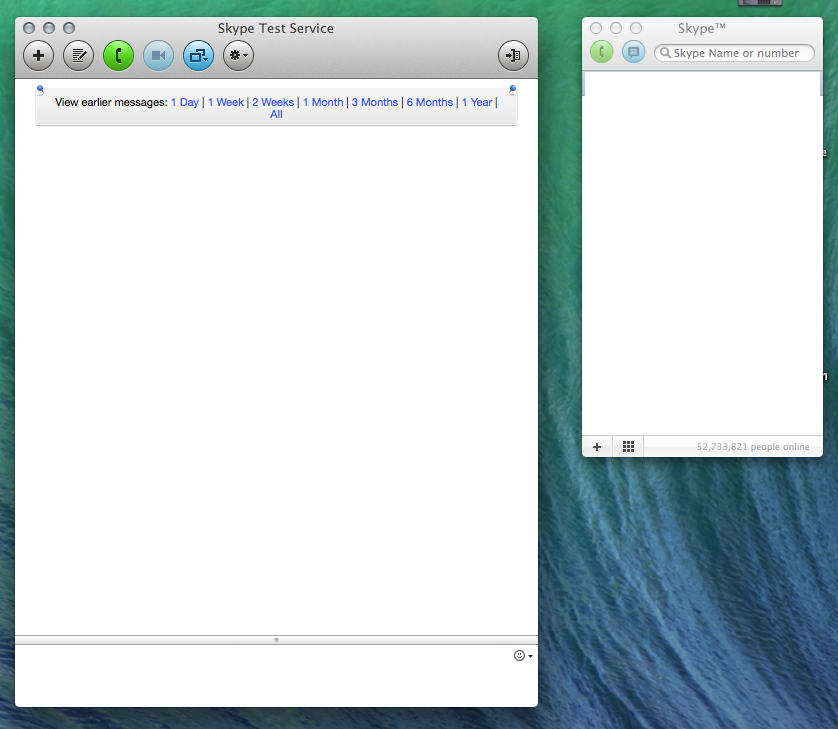The image size is (838, 729).
Task: Click the Skype Name or number search field
Action: pyautogui.click(x=734, y=53)
